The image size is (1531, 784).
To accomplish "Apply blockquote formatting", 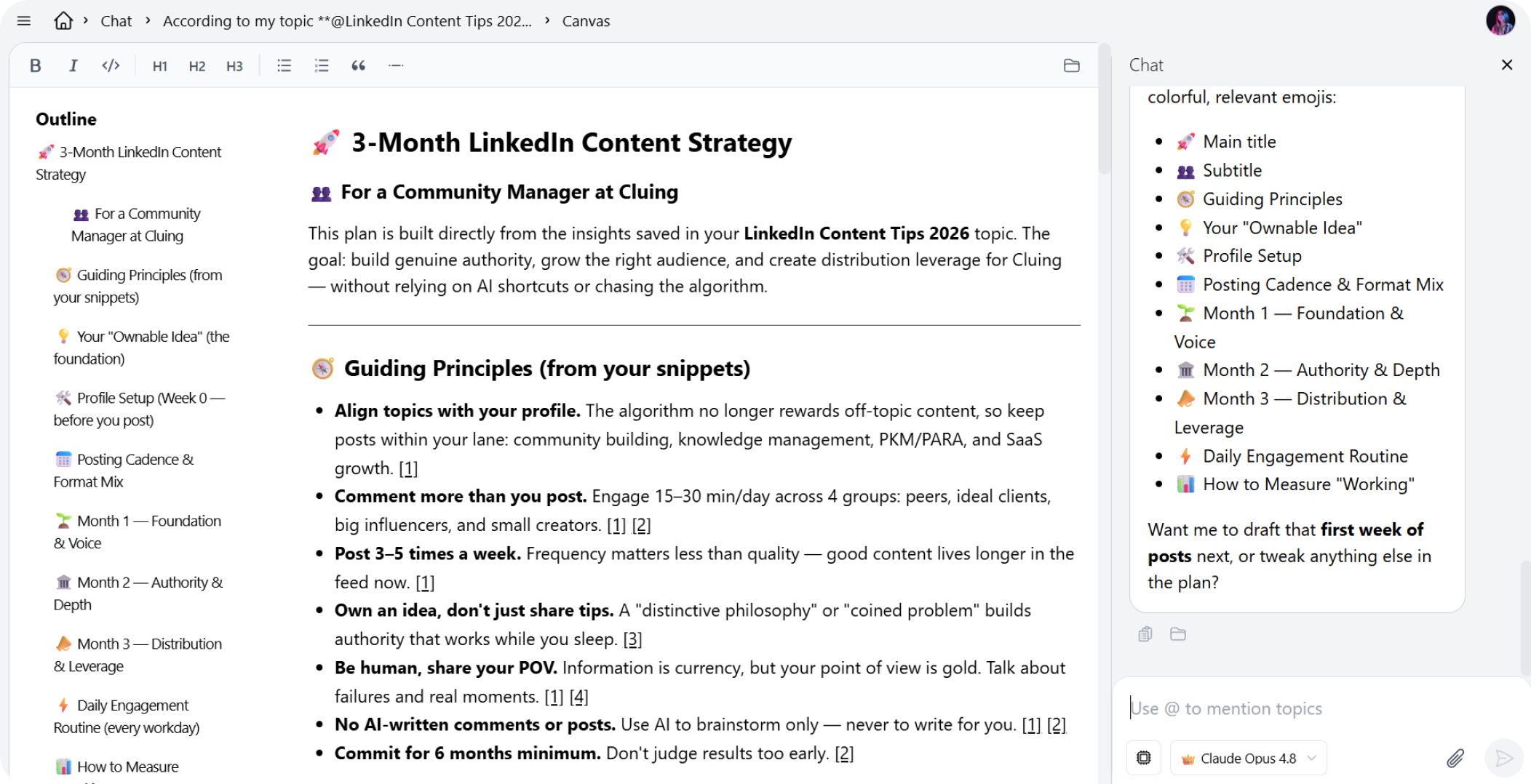I will pos(359,65).
